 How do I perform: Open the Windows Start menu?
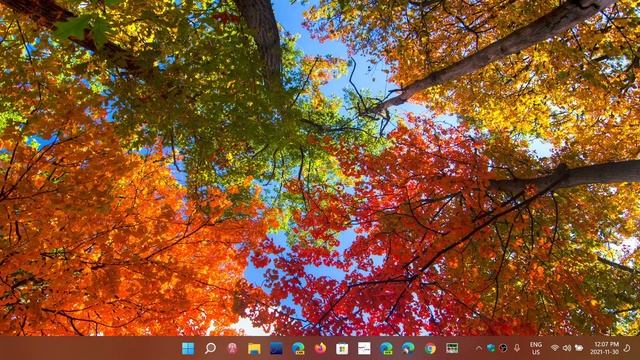(x=188, y=348)
